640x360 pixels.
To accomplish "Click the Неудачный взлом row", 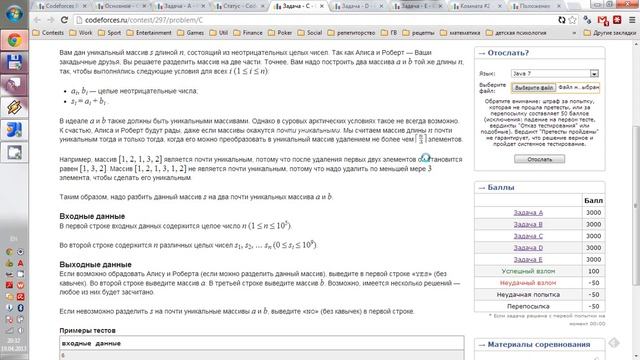I will [x=540, y=283].
